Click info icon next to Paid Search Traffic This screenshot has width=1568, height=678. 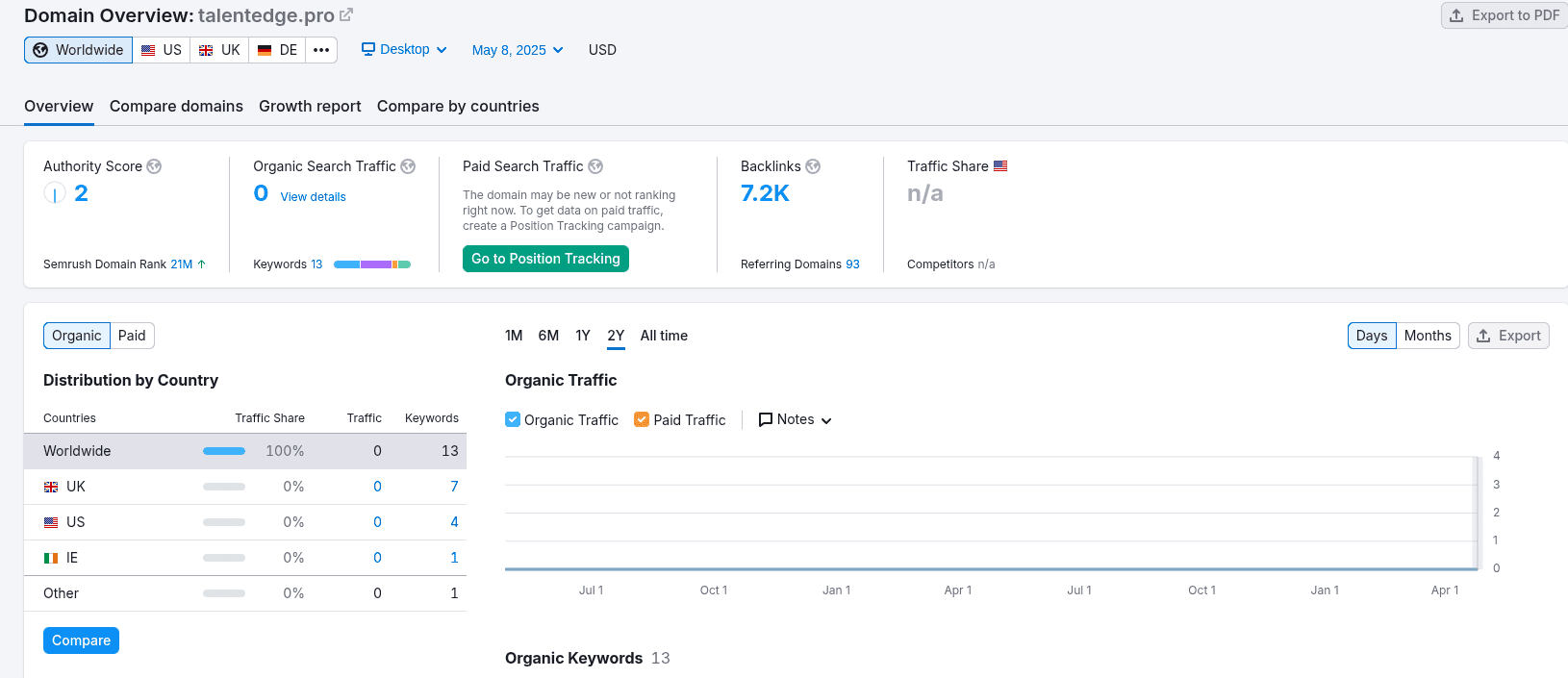pos(595,166)
